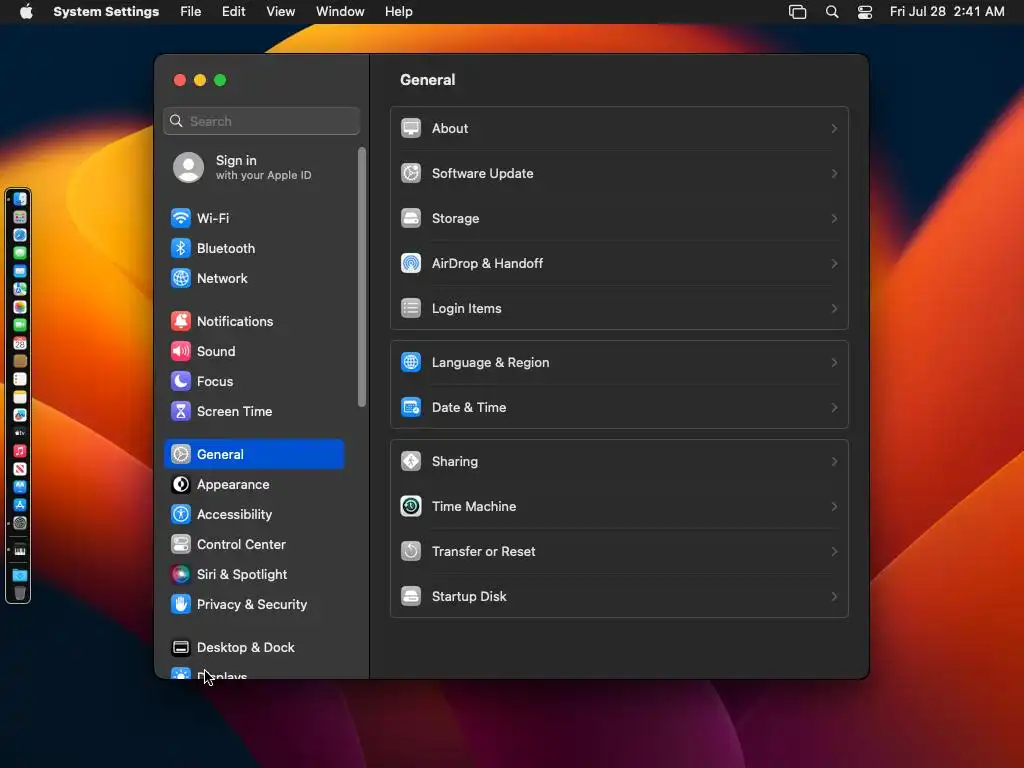1024x768 pixels.
Task: Expand Login Items with its chevron
Action: tap(834, 308)
